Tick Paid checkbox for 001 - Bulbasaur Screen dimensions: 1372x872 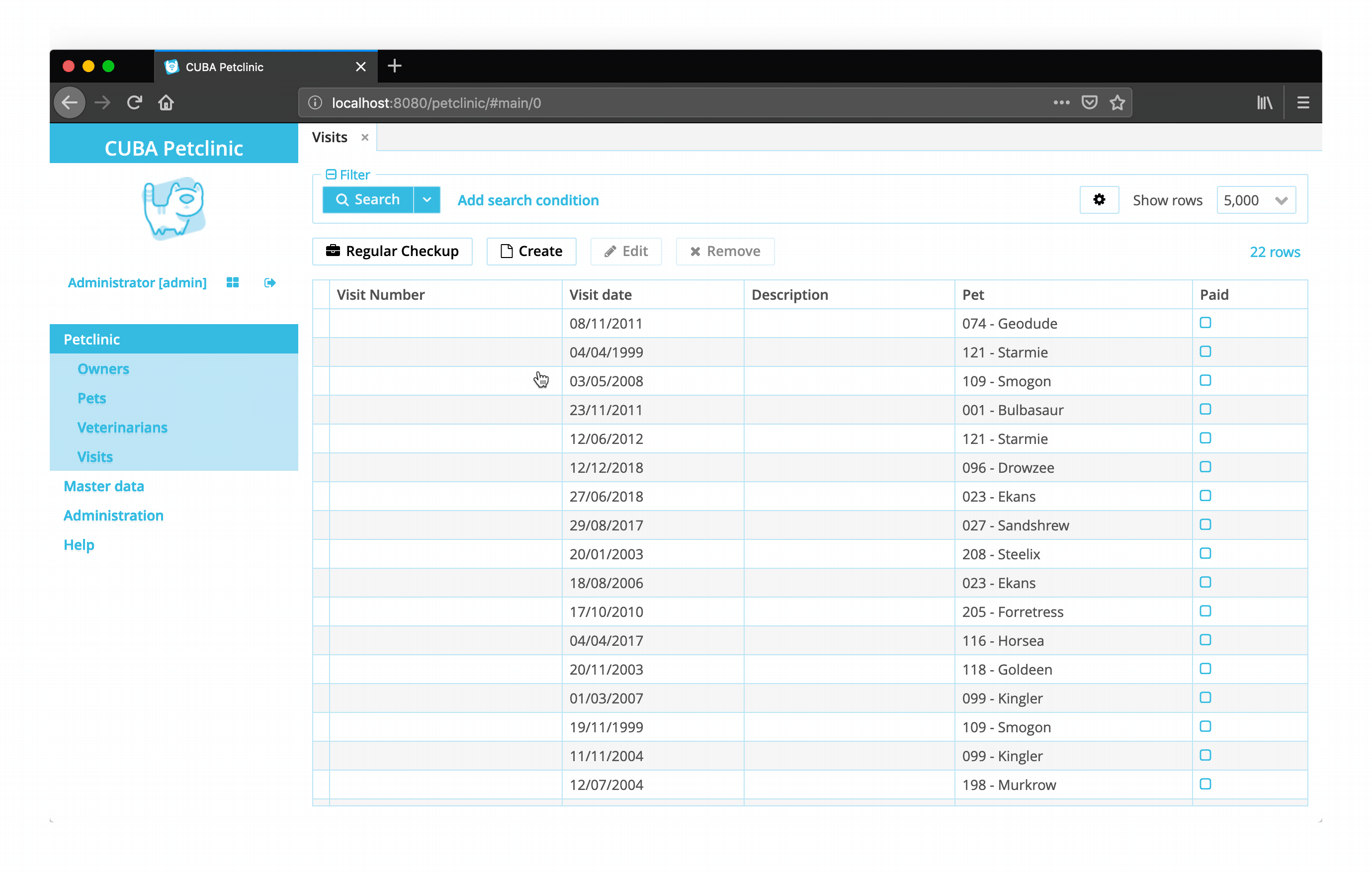1205,409
